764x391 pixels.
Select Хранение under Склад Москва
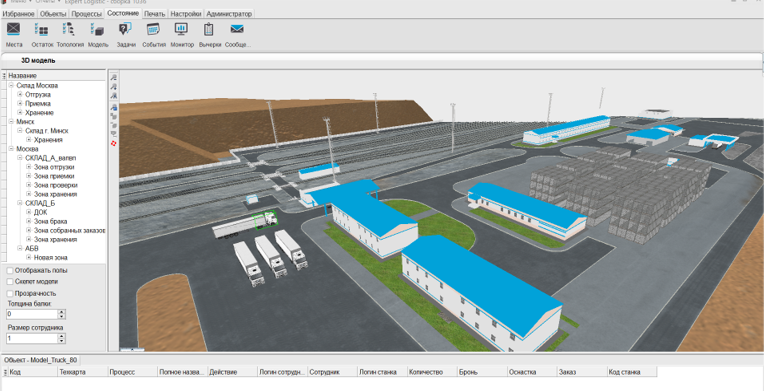pyautogui.click(x=39, y=113)
